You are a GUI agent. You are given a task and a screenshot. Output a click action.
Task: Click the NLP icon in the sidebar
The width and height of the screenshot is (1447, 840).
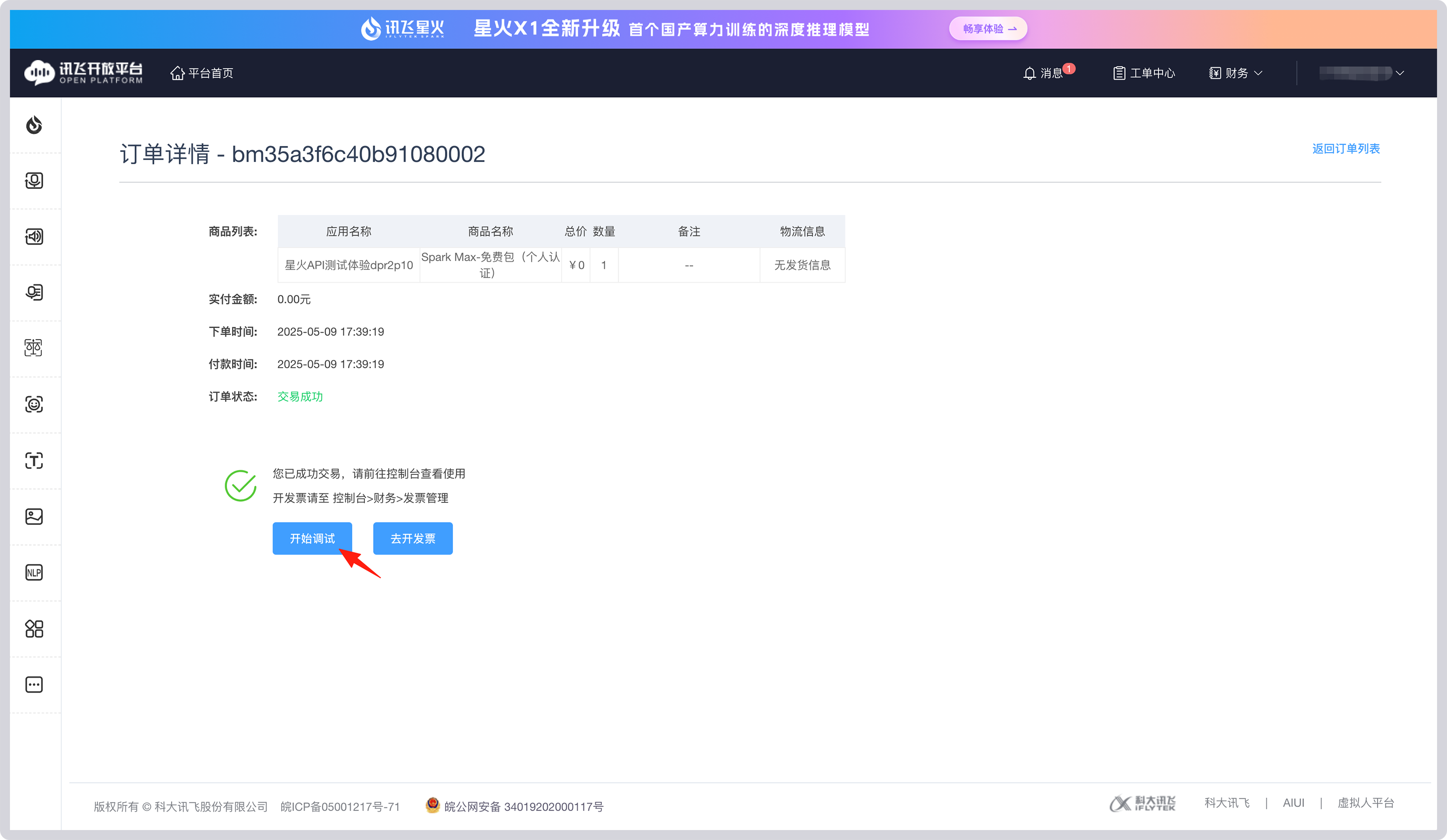[34, 572]
